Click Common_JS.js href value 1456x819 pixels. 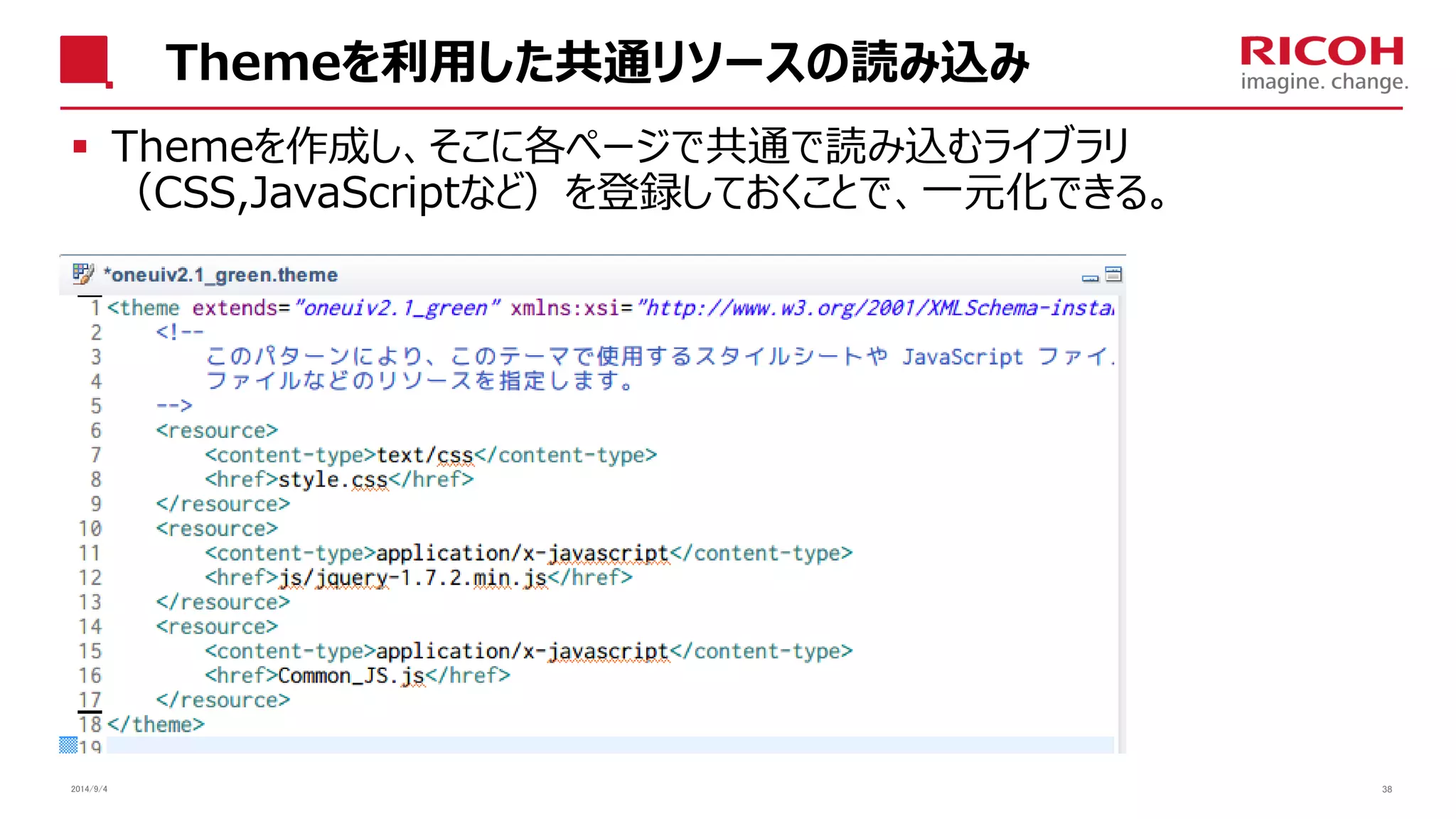click(x=351, y=675)
